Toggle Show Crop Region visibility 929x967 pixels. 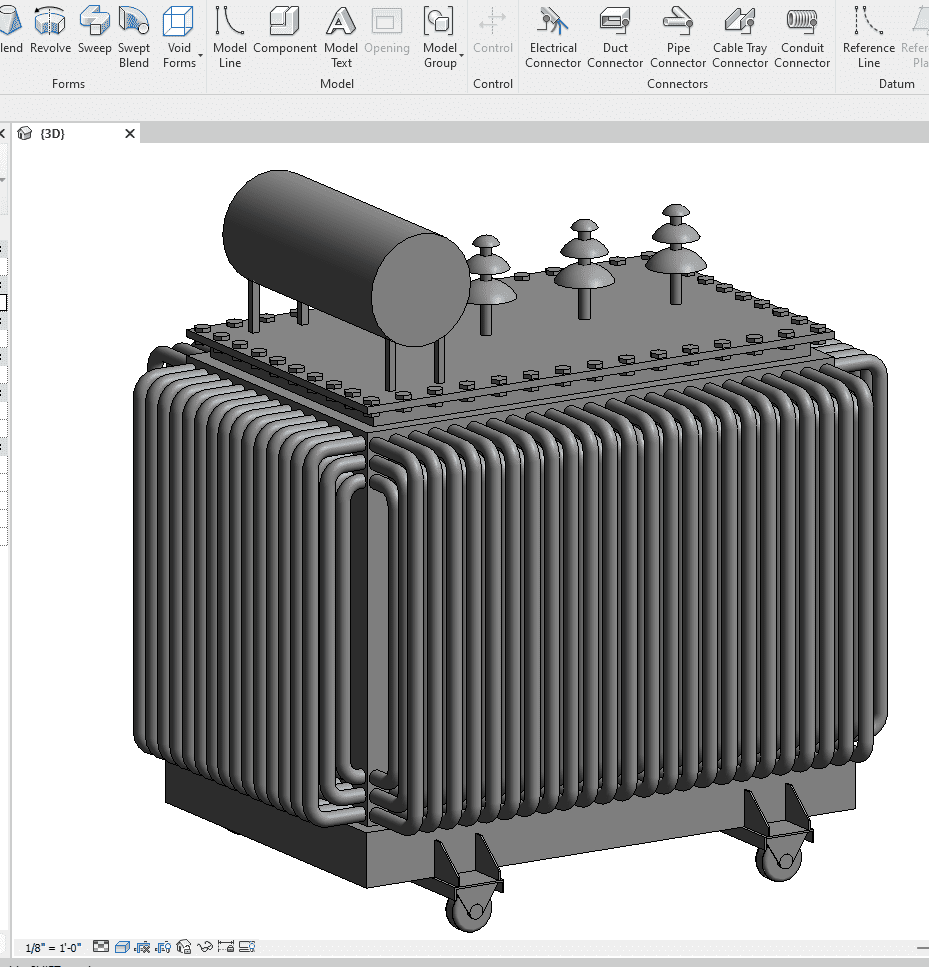coord(162,946)
